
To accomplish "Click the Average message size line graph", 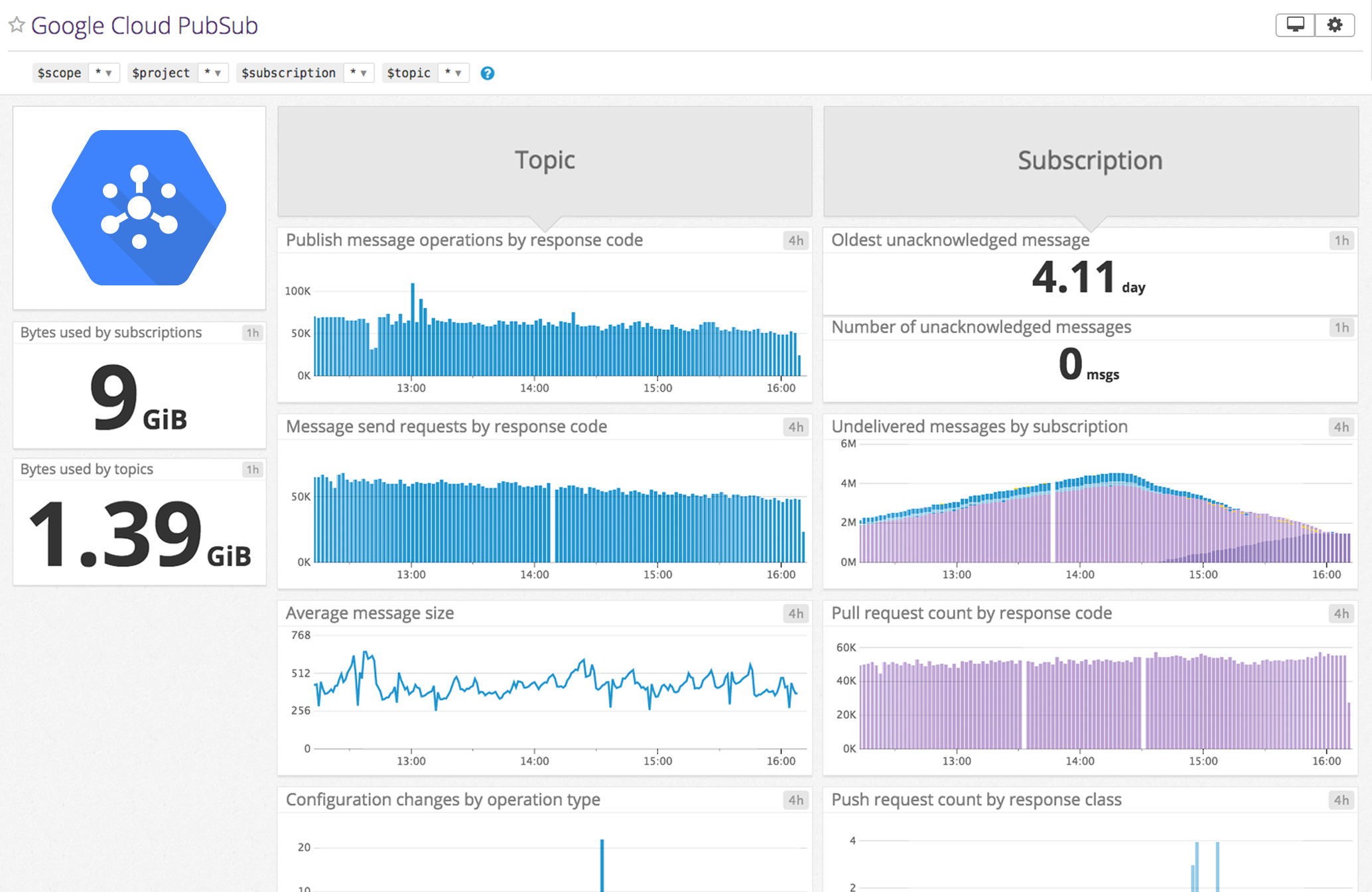I will [x=556, y=682].
